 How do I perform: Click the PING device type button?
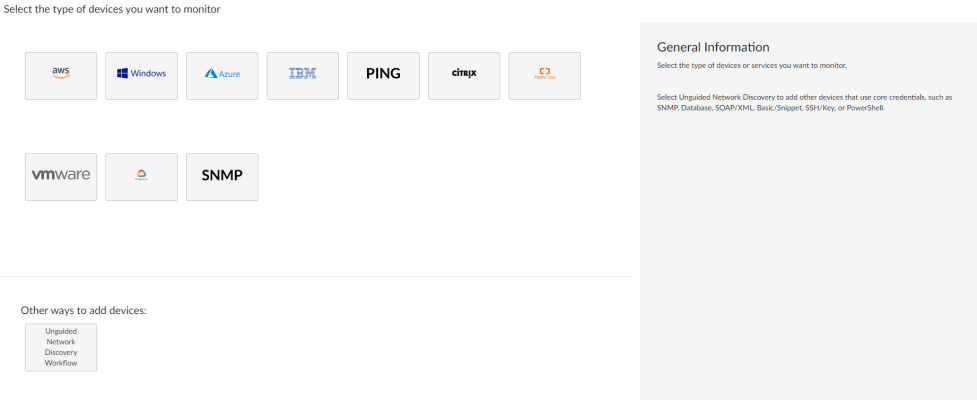[384, 76]
